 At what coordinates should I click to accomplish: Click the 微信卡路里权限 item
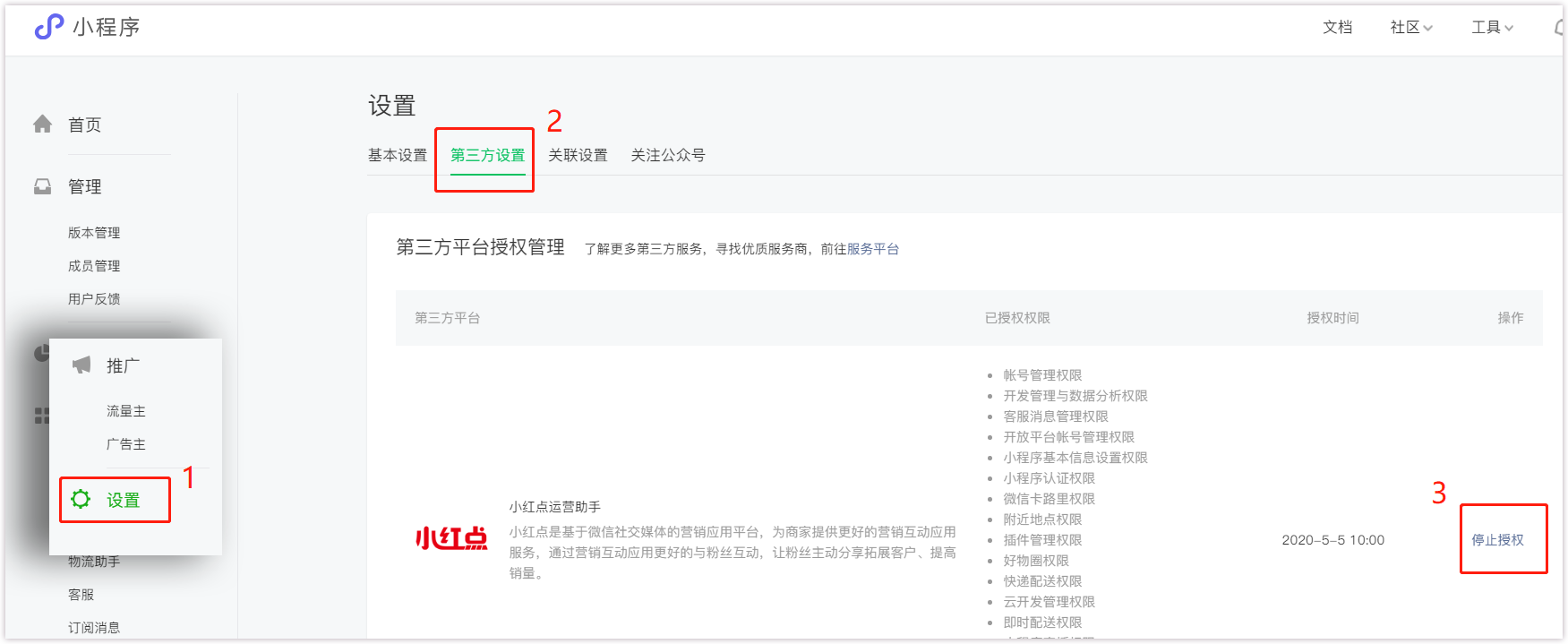pos(1049,499)
